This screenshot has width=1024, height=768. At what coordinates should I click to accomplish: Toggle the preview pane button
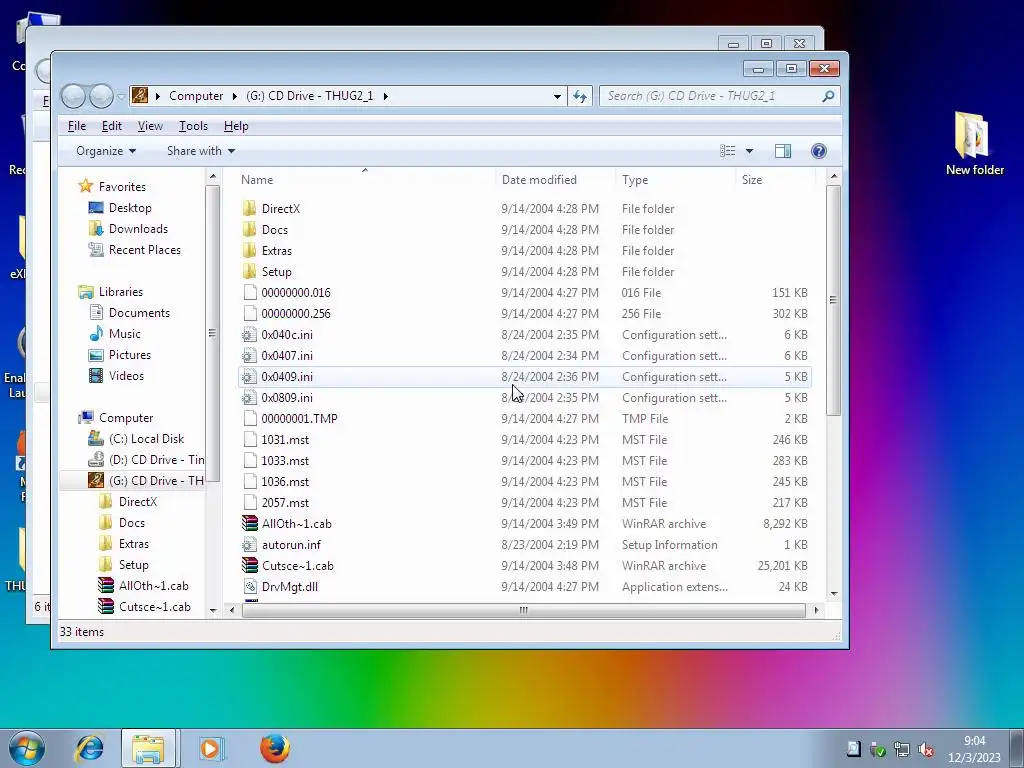(x=782, y=151)
